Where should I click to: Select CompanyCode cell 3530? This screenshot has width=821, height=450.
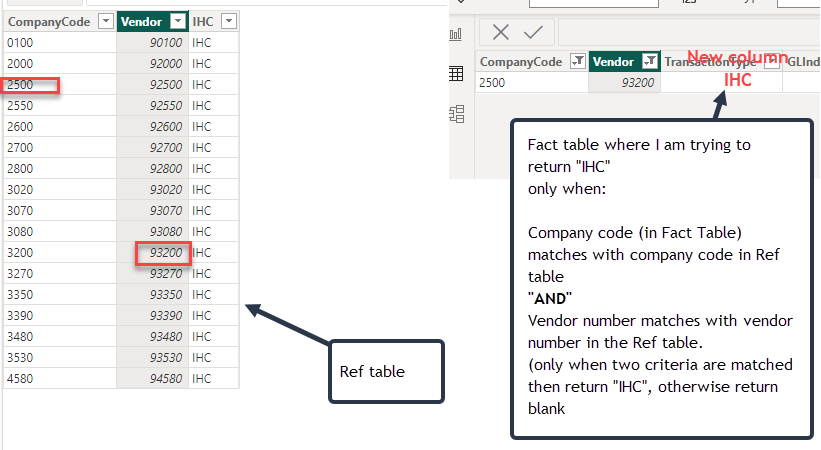(x=60, y=357)
